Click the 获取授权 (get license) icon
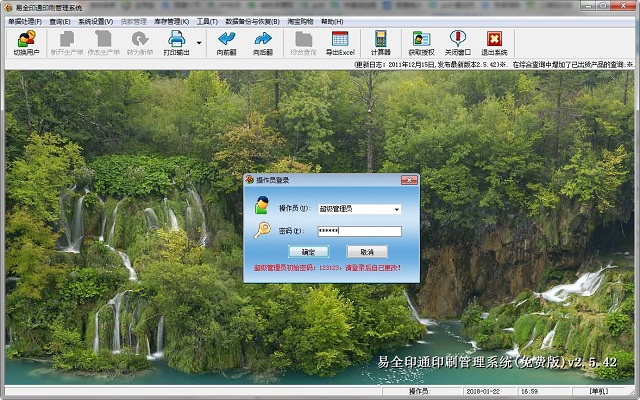The width and height of the screenshot is (640, 400). 421,43
